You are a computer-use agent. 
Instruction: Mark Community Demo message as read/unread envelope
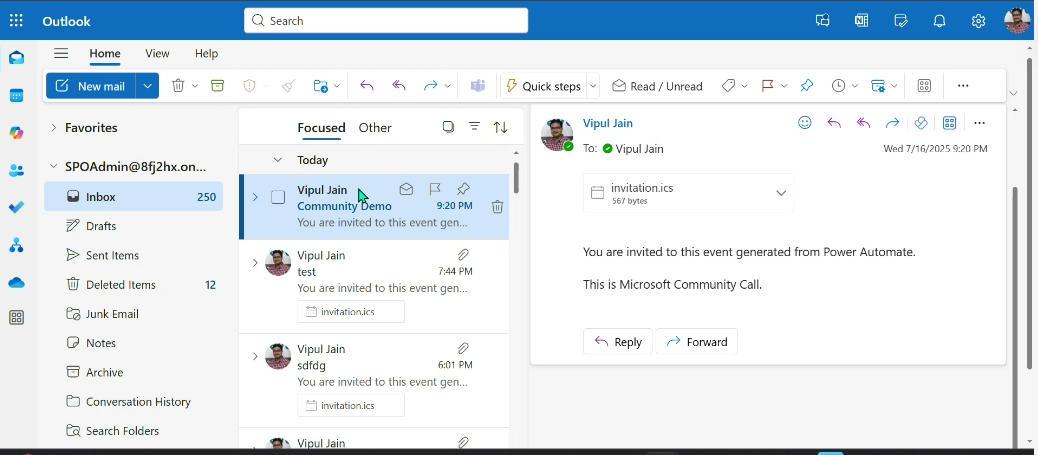(x=406, y=189)
